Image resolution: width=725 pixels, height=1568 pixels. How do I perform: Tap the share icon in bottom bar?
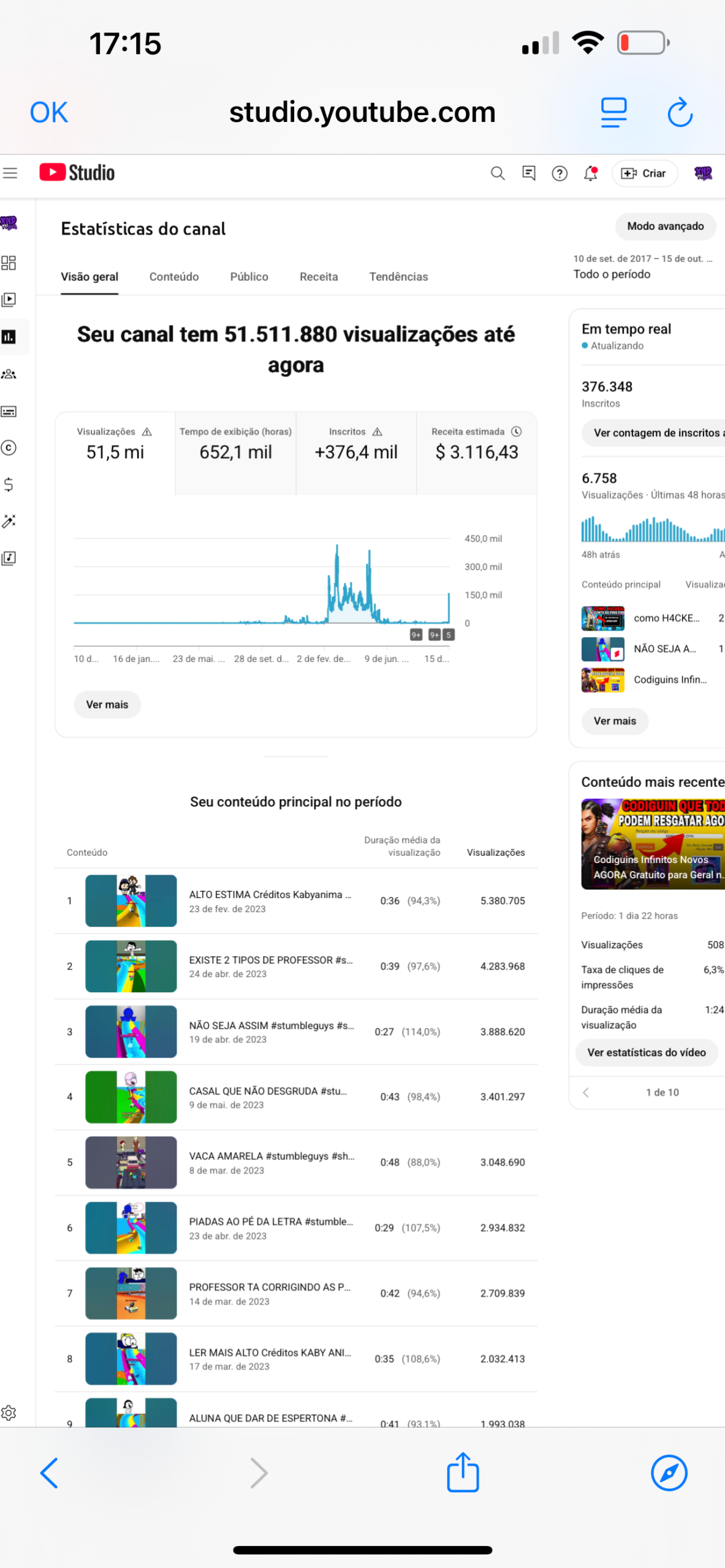click(x=463, y=1472)
